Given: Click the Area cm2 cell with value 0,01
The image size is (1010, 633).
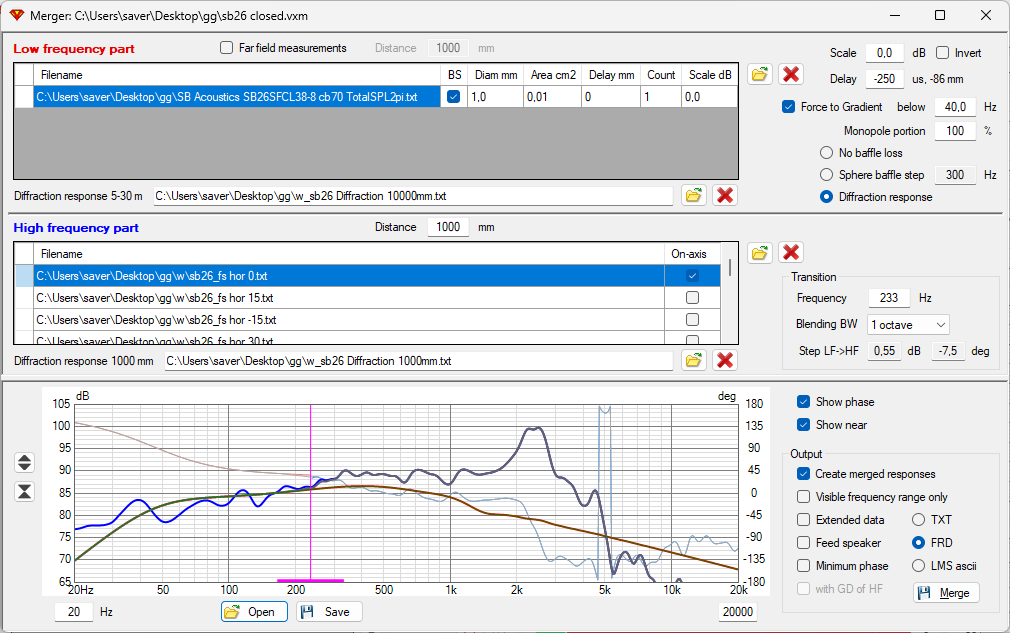Looking at the screenshot, I should [x=553, y=97].
